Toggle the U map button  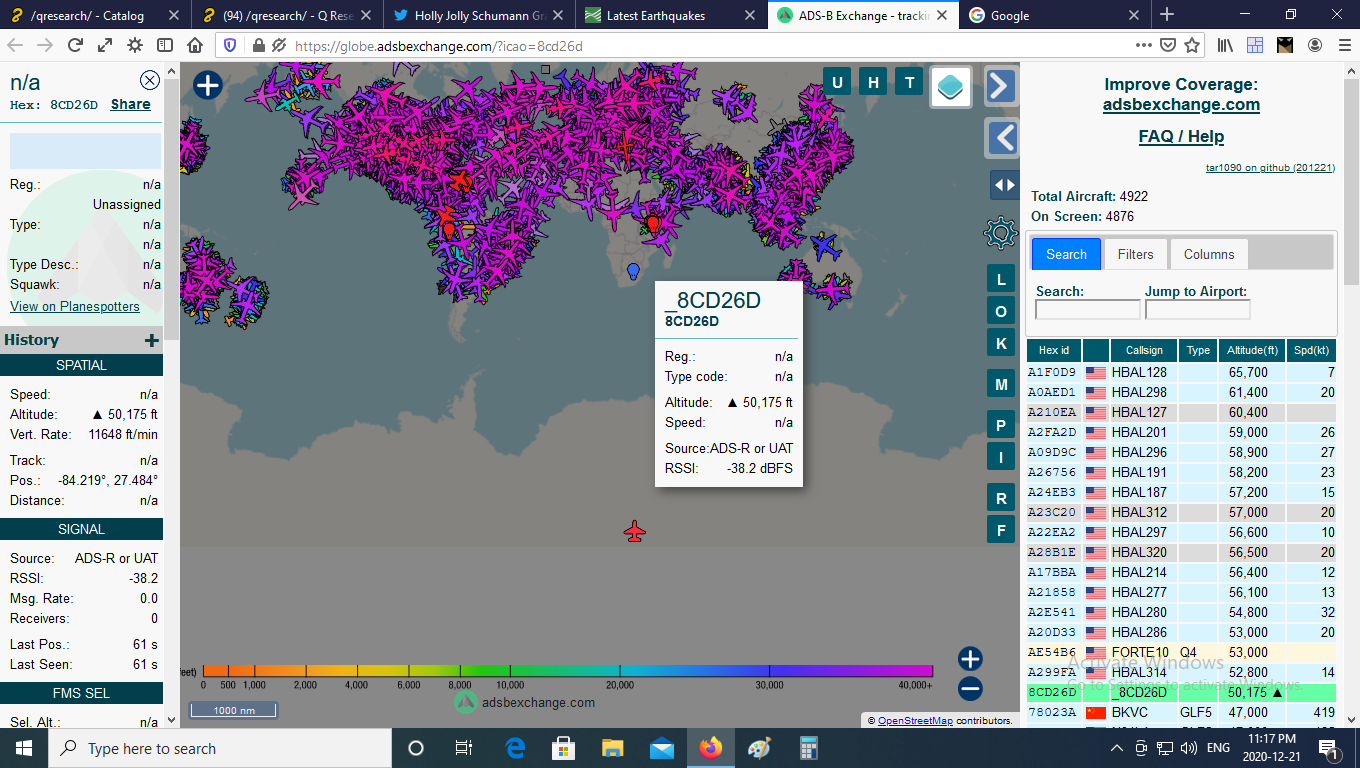(837, 82)
